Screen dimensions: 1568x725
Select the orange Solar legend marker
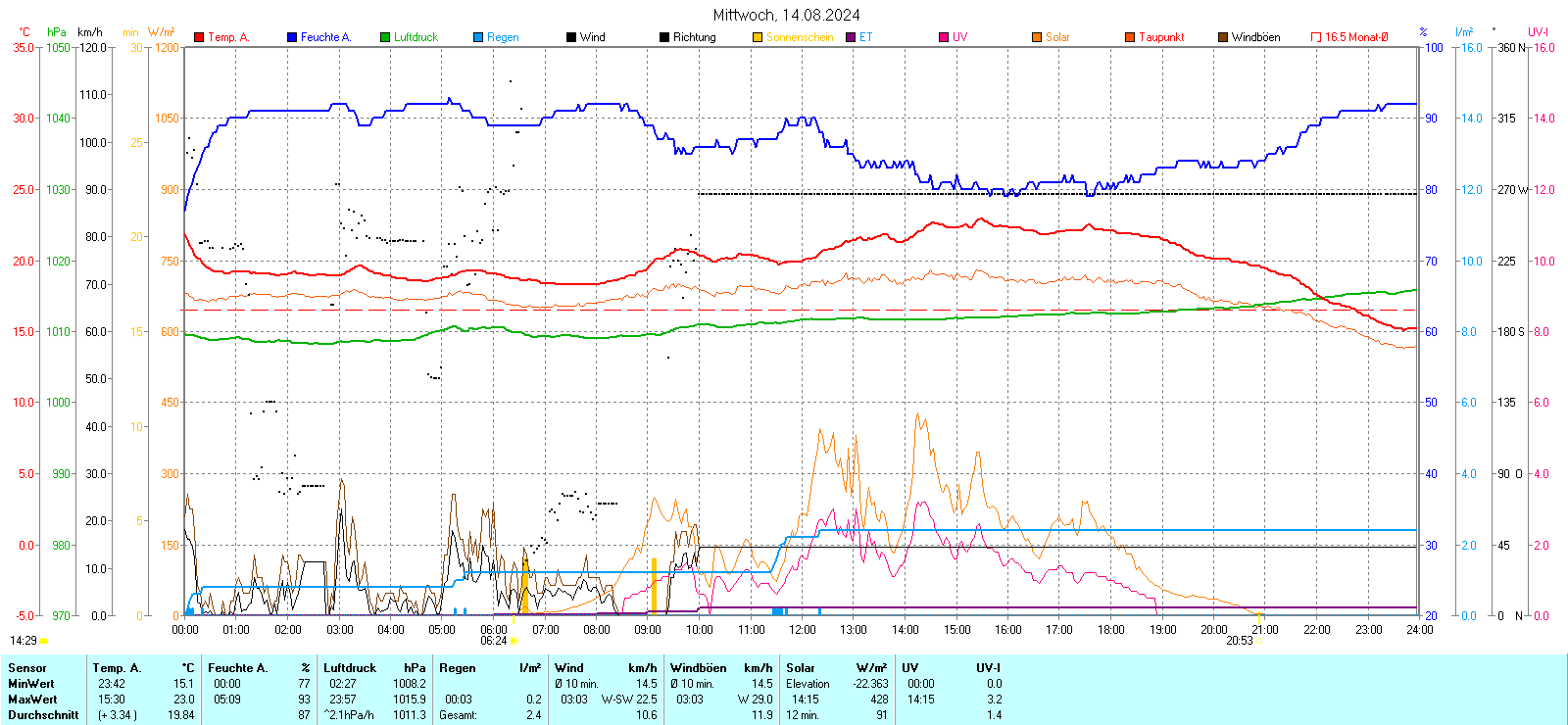click(x=1037, y=37)
